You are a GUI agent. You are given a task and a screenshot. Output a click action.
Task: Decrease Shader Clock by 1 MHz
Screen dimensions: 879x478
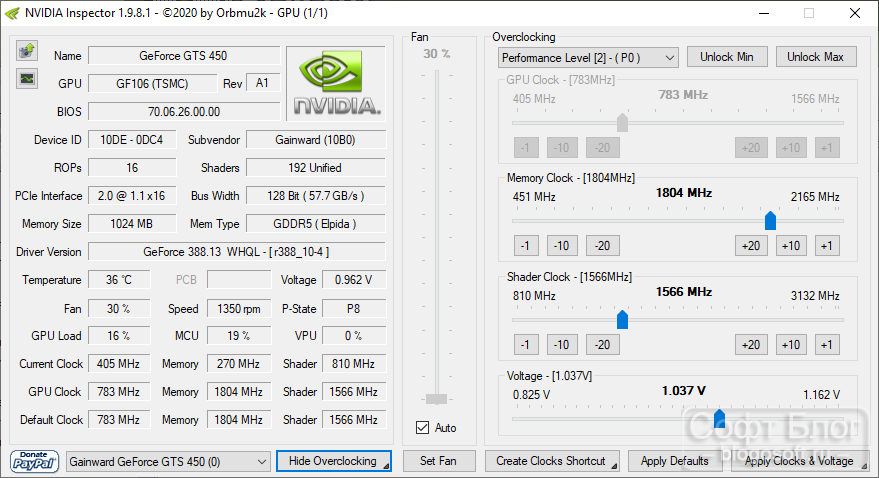525,345
